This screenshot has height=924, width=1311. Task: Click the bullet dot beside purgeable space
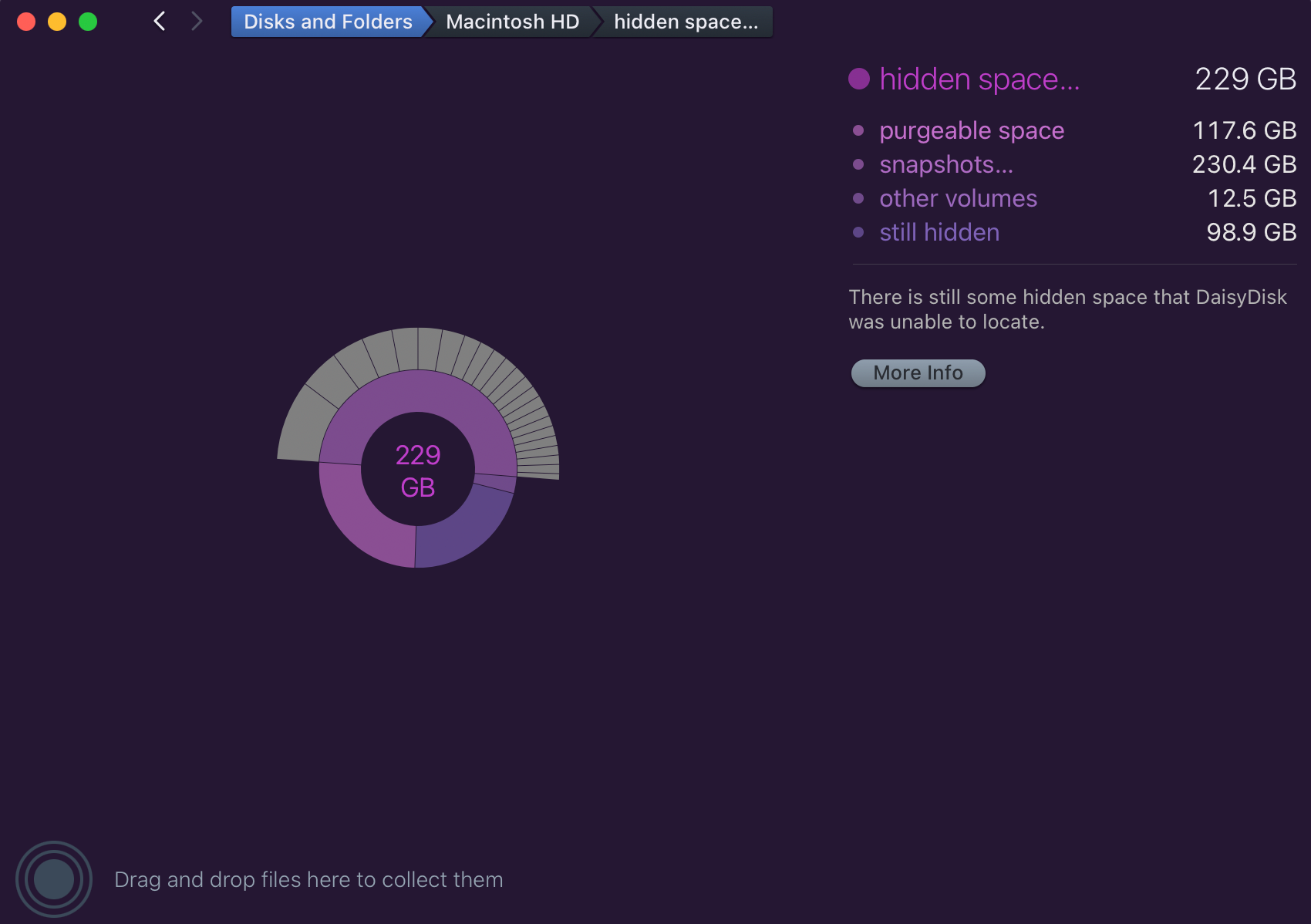[858, 130]
